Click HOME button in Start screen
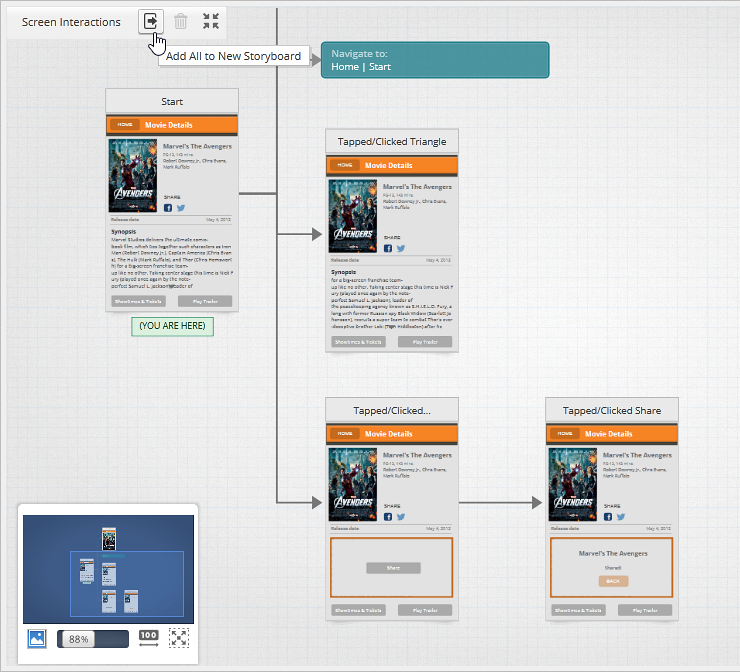This screenshot has width=740, height=672. tap(125, 125)
